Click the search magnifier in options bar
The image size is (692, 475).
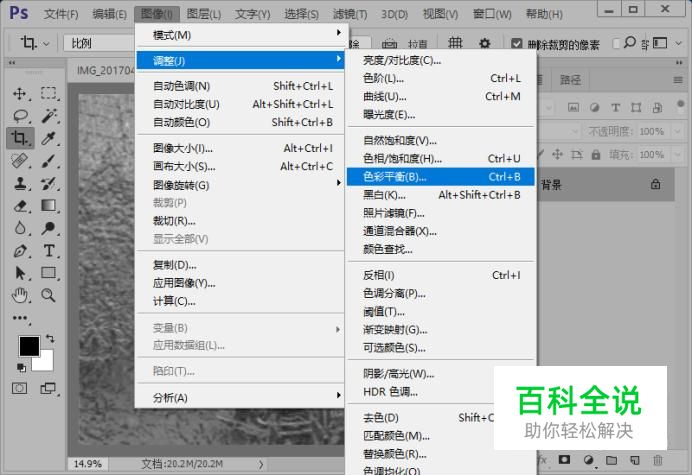pos(630,43)
